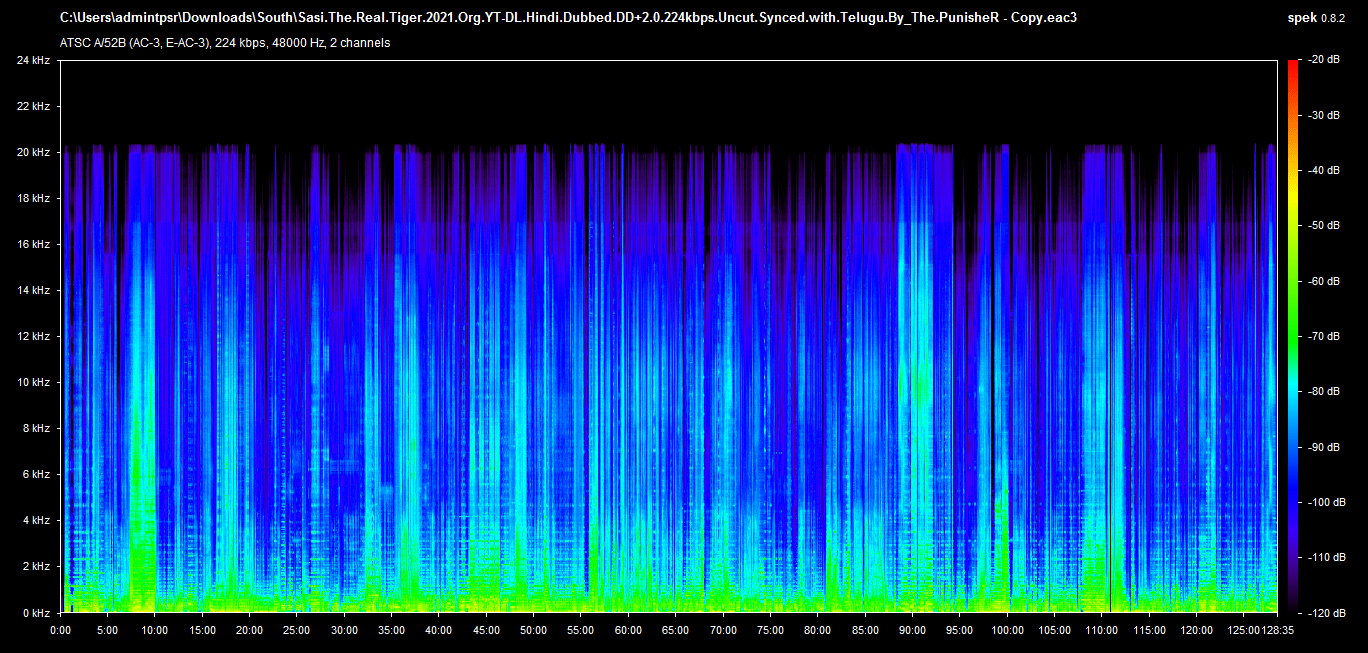The width and height of the screenshot is (1368, 653).
Task: Click the spek 0.8.2 version label
Action: (1317, 18)
